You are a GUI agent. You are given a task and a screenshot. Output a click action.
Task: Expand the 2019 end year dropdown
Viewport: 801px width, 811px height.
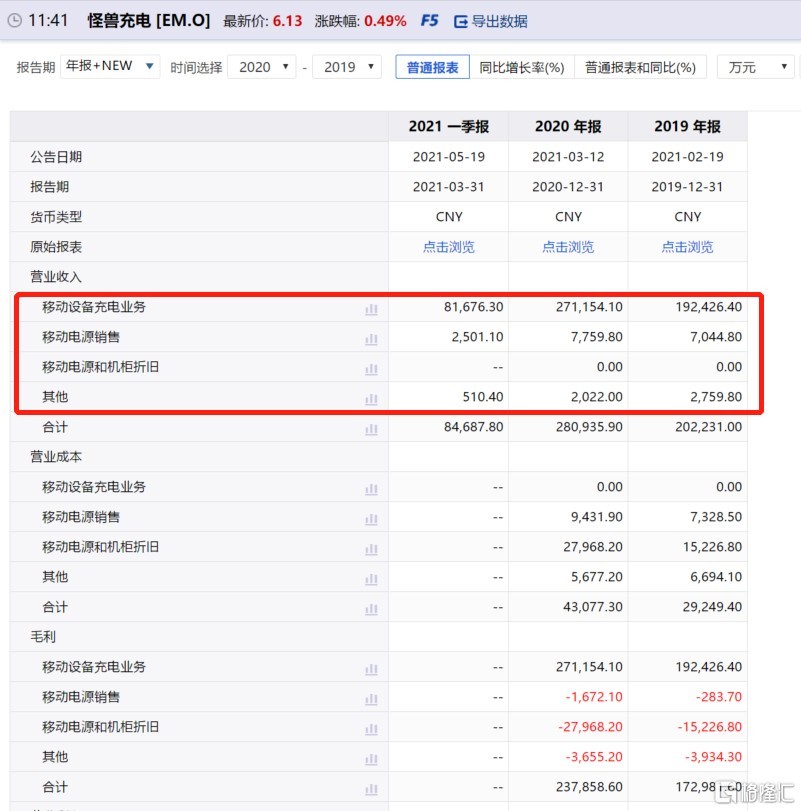pyautogui.click(x=346, y=67)
